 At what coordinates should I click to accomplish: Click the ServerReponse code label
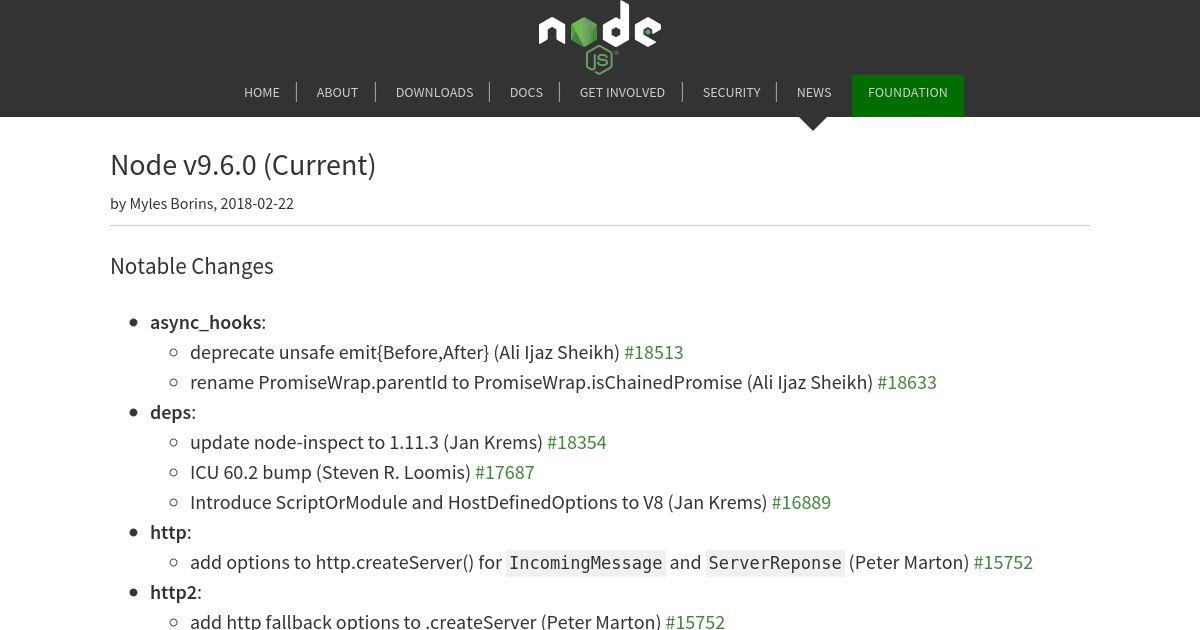click(x=775, y=563)
